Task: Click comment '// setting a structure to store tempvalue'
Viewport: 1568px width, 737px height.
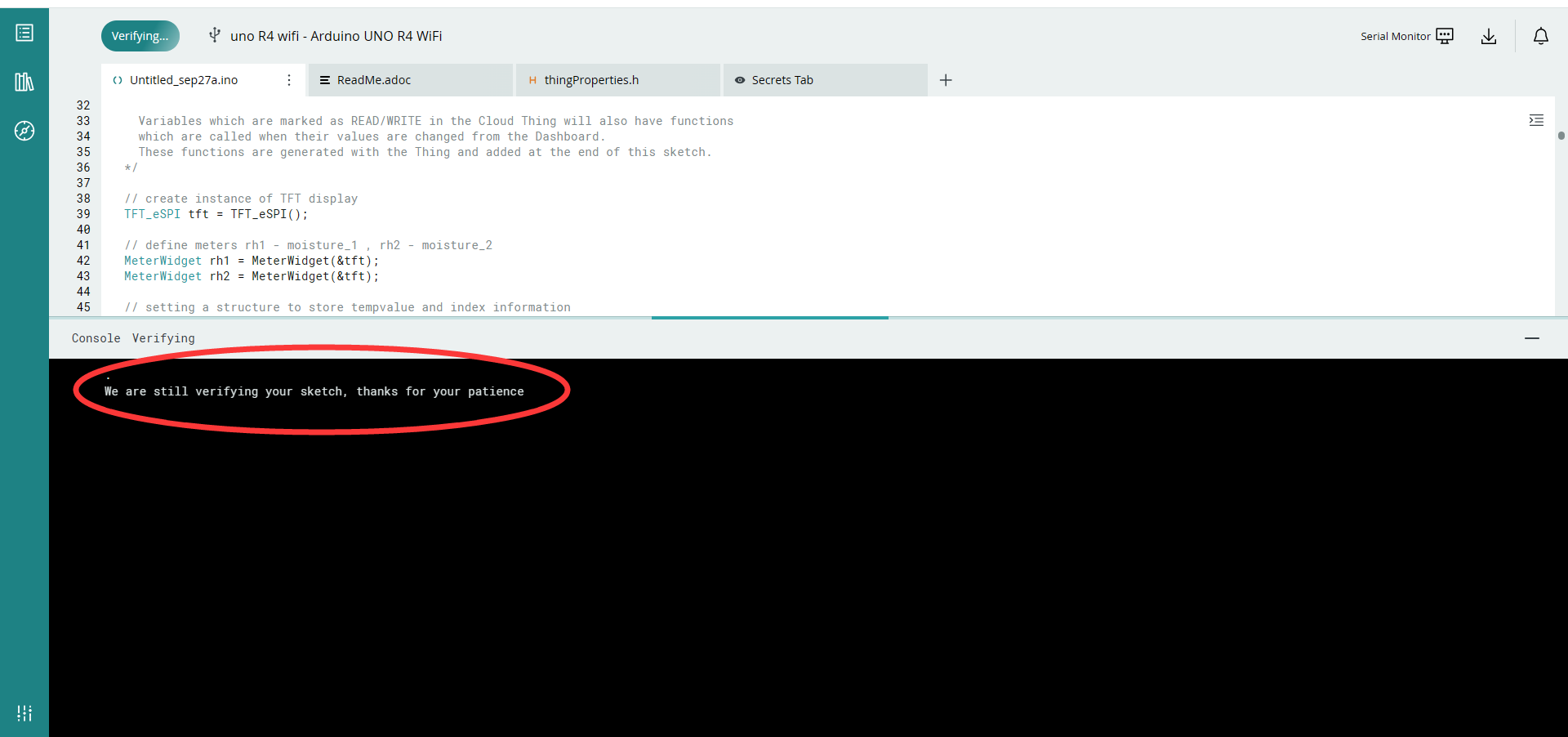Action: click(x=347, y=307)
